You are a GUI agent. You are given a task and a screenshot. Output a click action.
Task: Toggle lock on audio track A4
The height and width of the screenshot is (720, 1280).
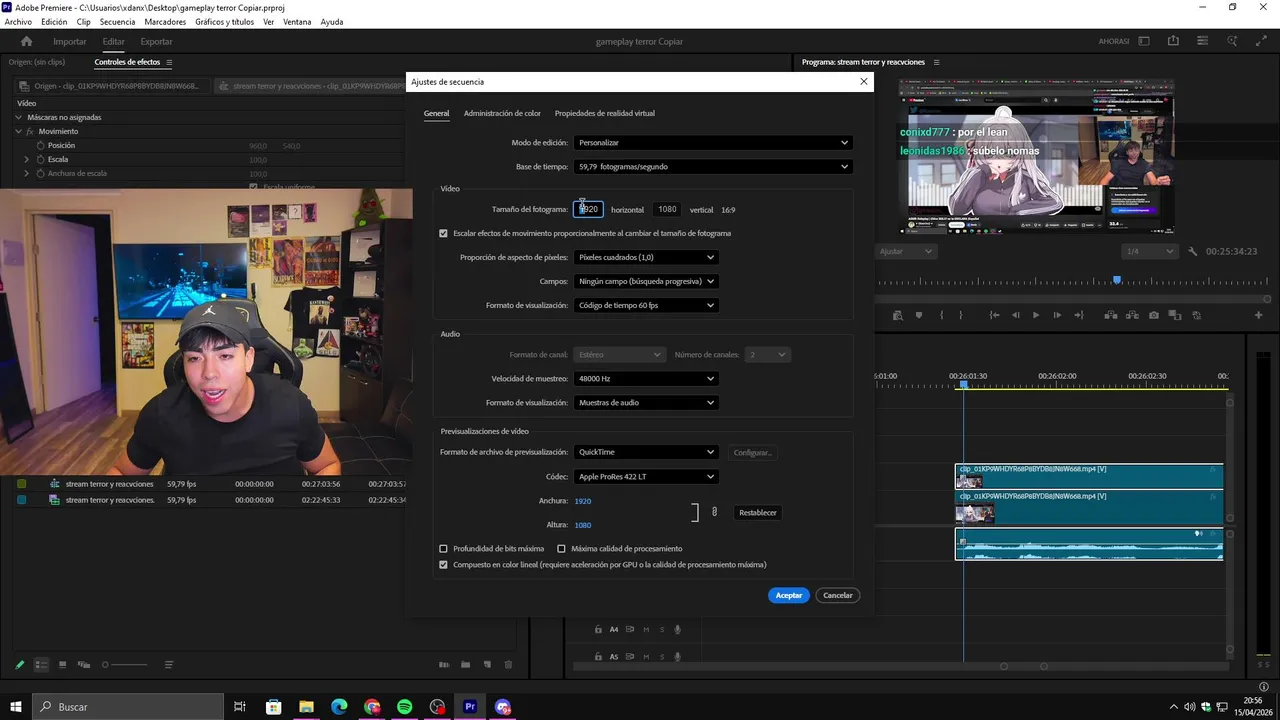598,630
